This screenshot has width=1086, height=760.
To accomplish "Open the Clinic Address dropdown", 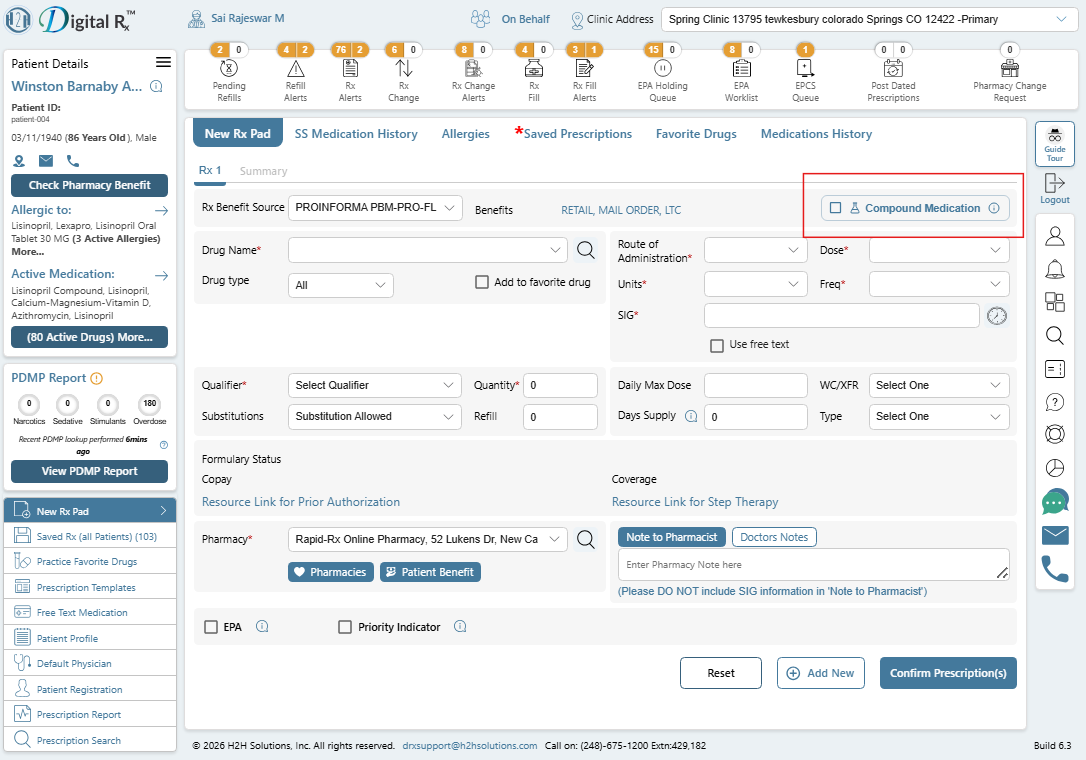I will click(x=869, y=19).
